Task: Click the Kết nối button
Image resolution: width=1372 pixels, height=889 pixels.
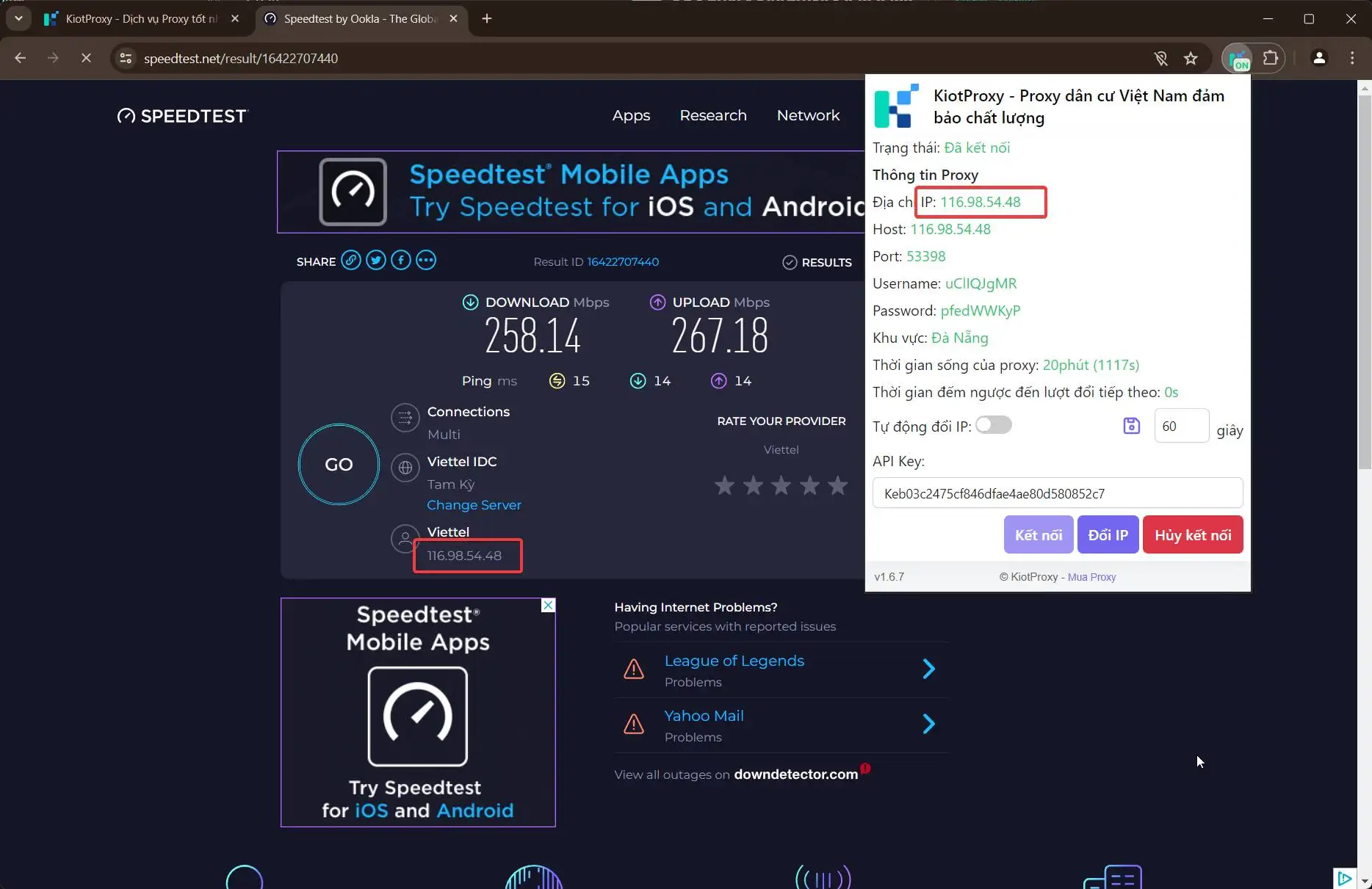Action: [1039, 534]
